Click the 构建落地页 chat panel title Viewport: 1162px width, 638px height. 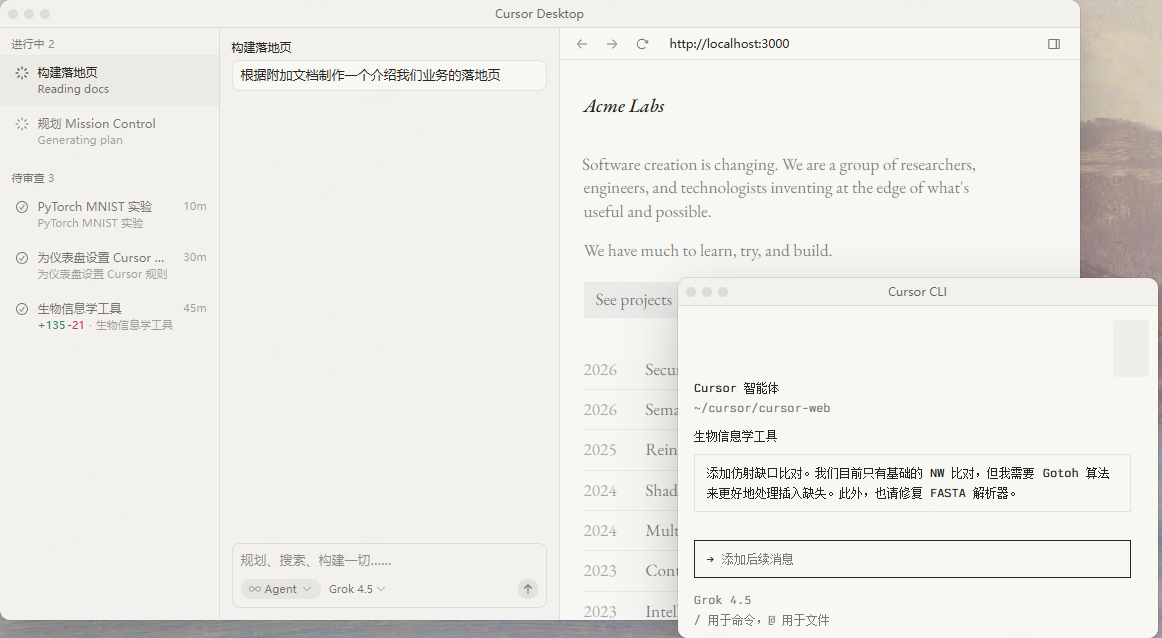pyautogui.click(x=262, y=47)
